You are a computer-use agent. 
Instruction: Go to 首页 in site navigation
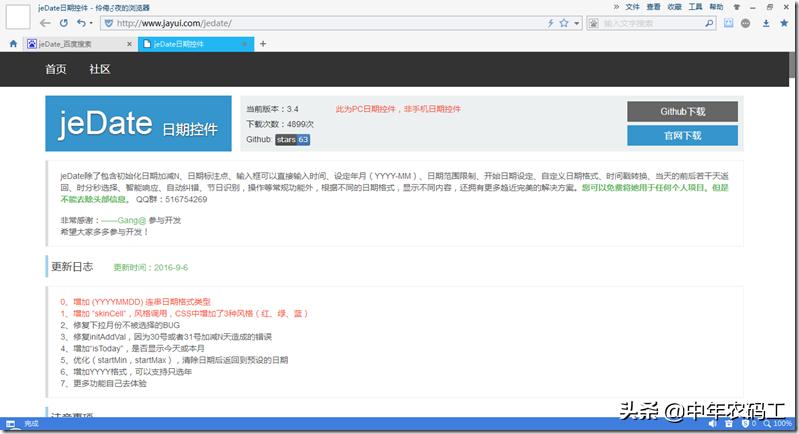tap(56, 69)
